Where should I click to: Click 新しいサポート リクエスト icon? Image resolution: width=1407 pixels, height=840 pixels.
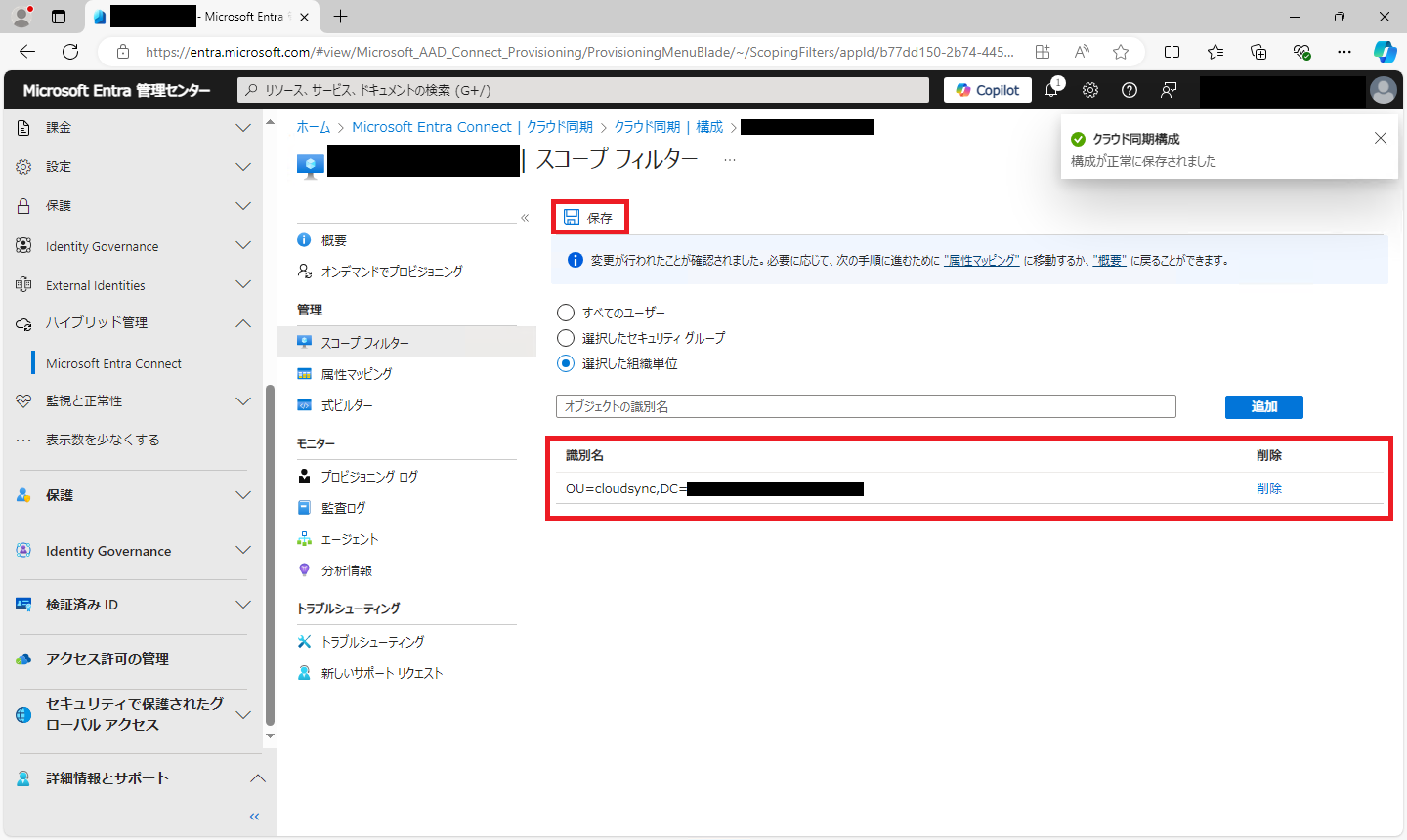304,673
